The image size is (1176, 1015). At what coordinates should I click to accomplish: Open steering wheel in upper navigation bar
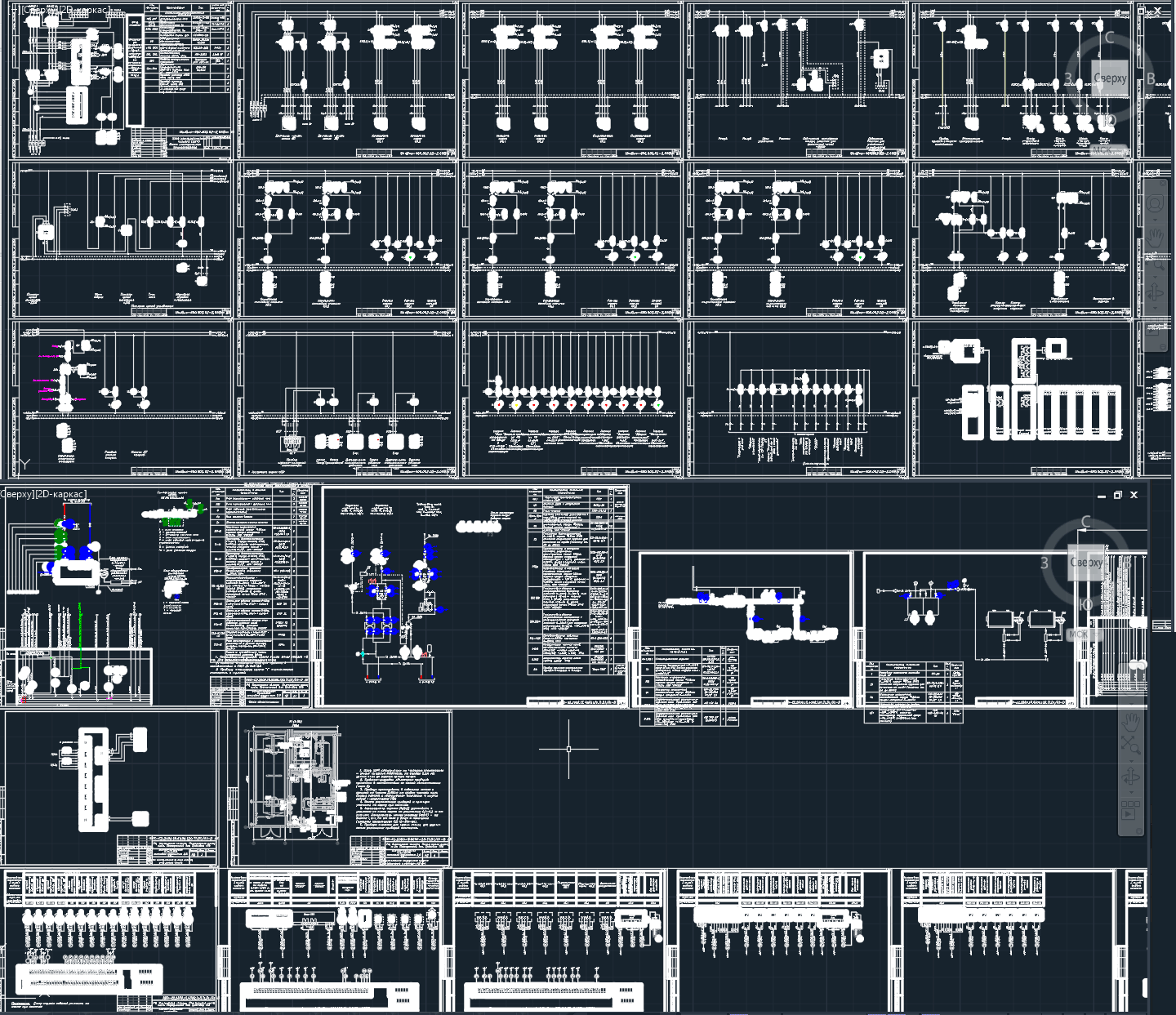(x=1155, y=203)
